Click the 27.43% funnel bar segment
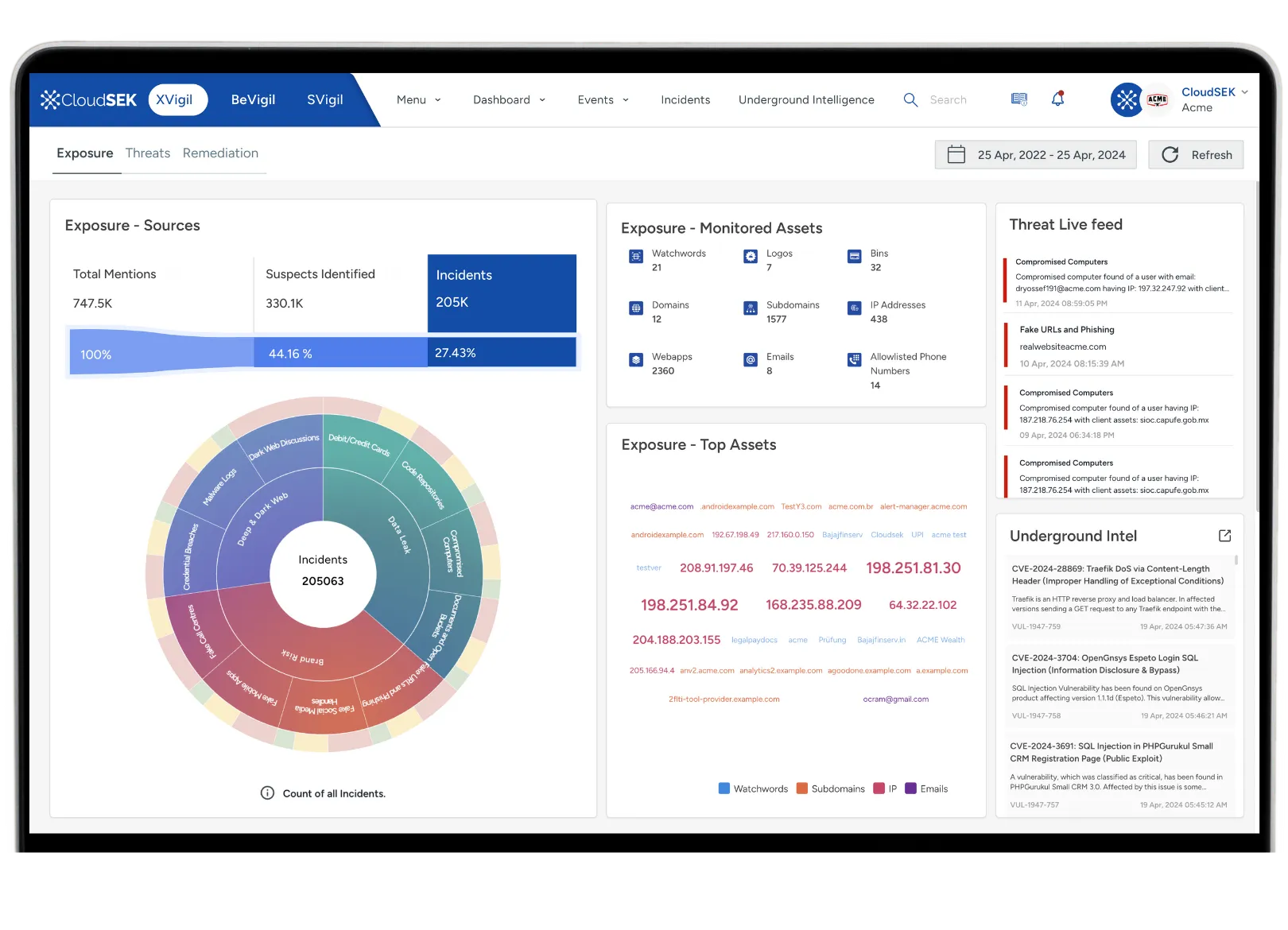 click(x=502, y=352)
